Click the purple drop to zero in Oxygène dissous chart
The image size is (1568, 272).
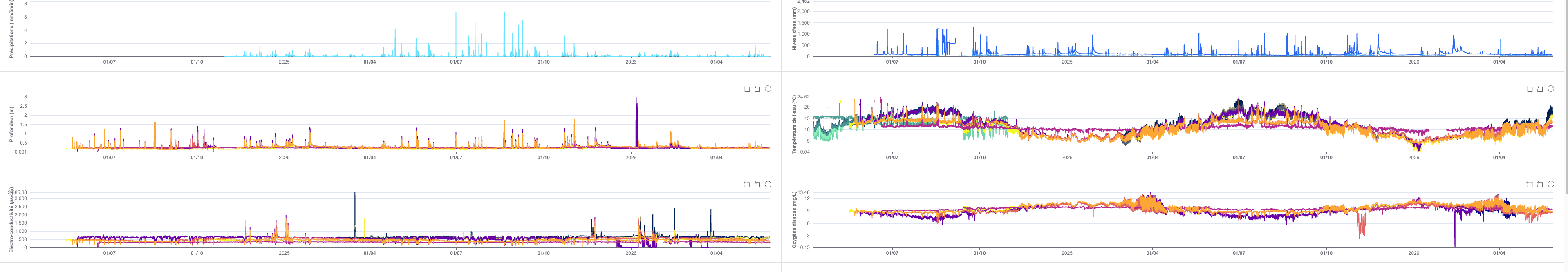(1455, 228)
